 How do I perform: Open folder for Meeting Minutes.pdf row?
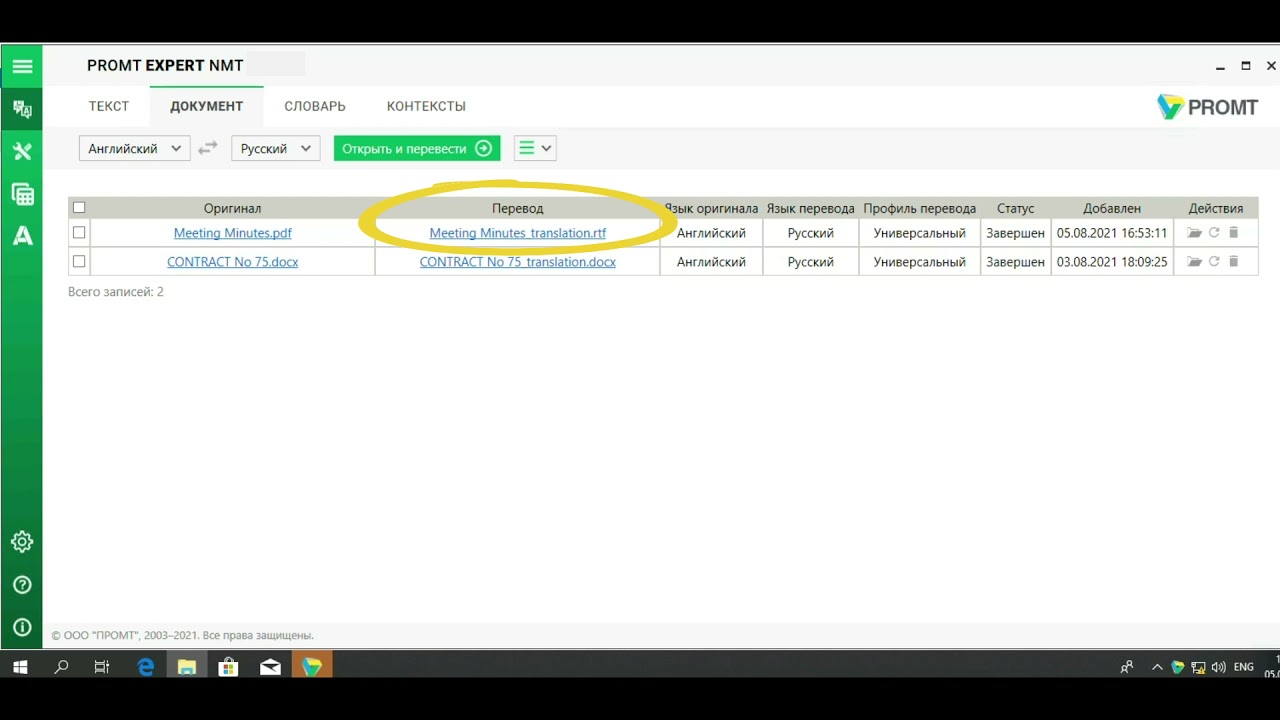pyautogui.click(x=1194, y=233)
